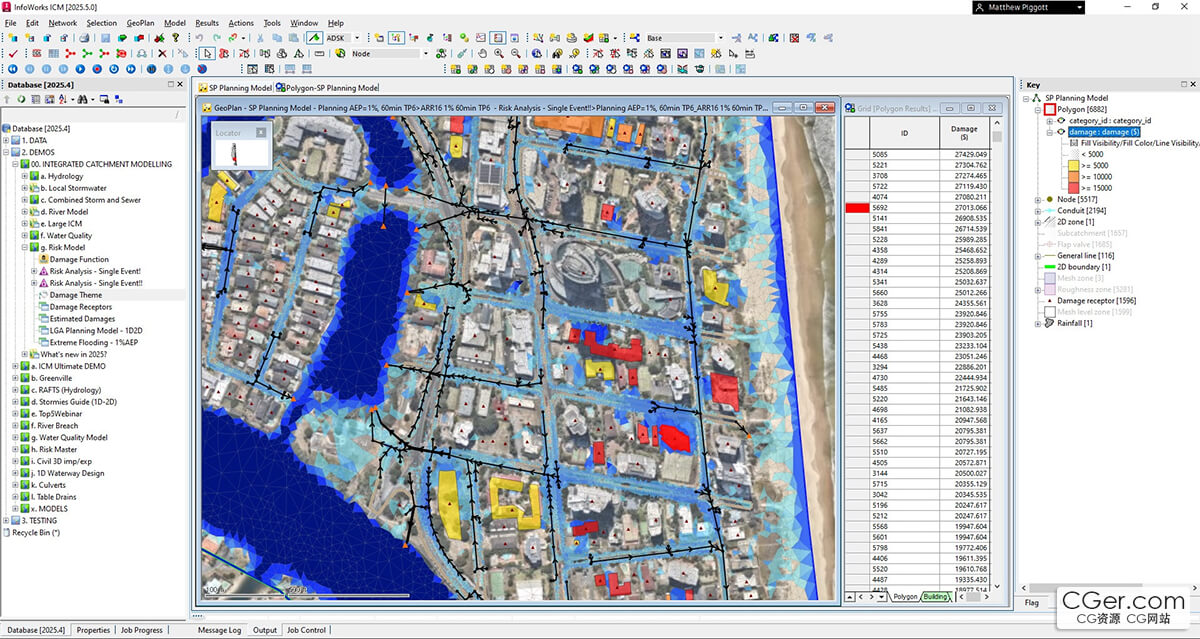
Task: Expand the Conduit [2194] key entry
Action: pos(1036,211)
